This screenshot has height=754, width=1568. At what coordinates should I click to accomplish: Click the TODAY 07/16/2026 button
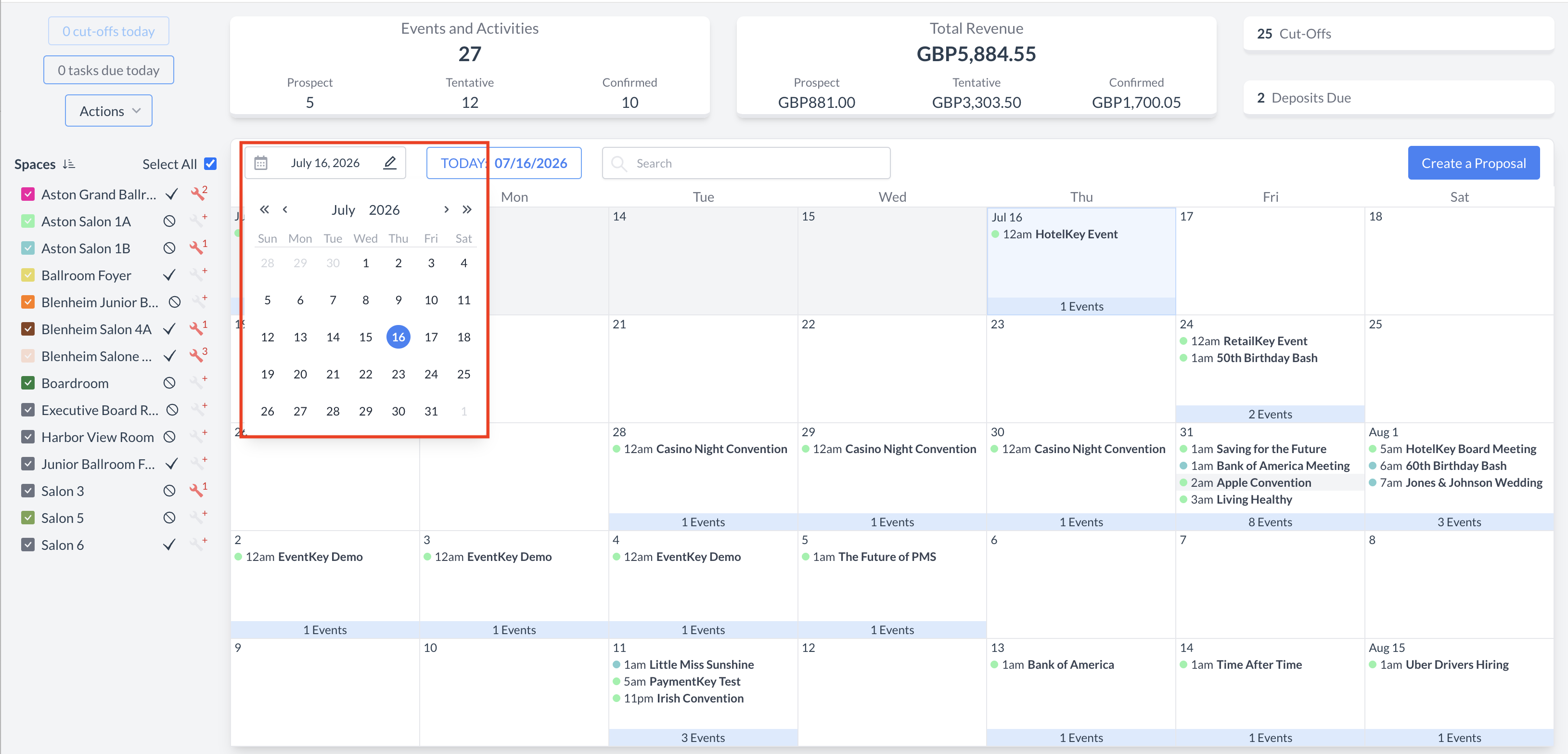[503, 163]
